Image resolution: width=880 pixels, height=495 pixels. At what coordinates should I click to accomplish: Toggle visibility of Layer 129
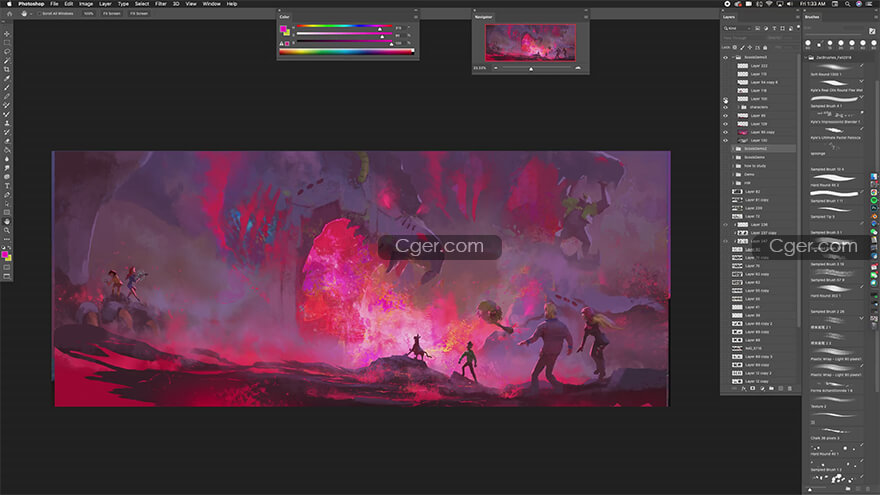coord(725,124)
